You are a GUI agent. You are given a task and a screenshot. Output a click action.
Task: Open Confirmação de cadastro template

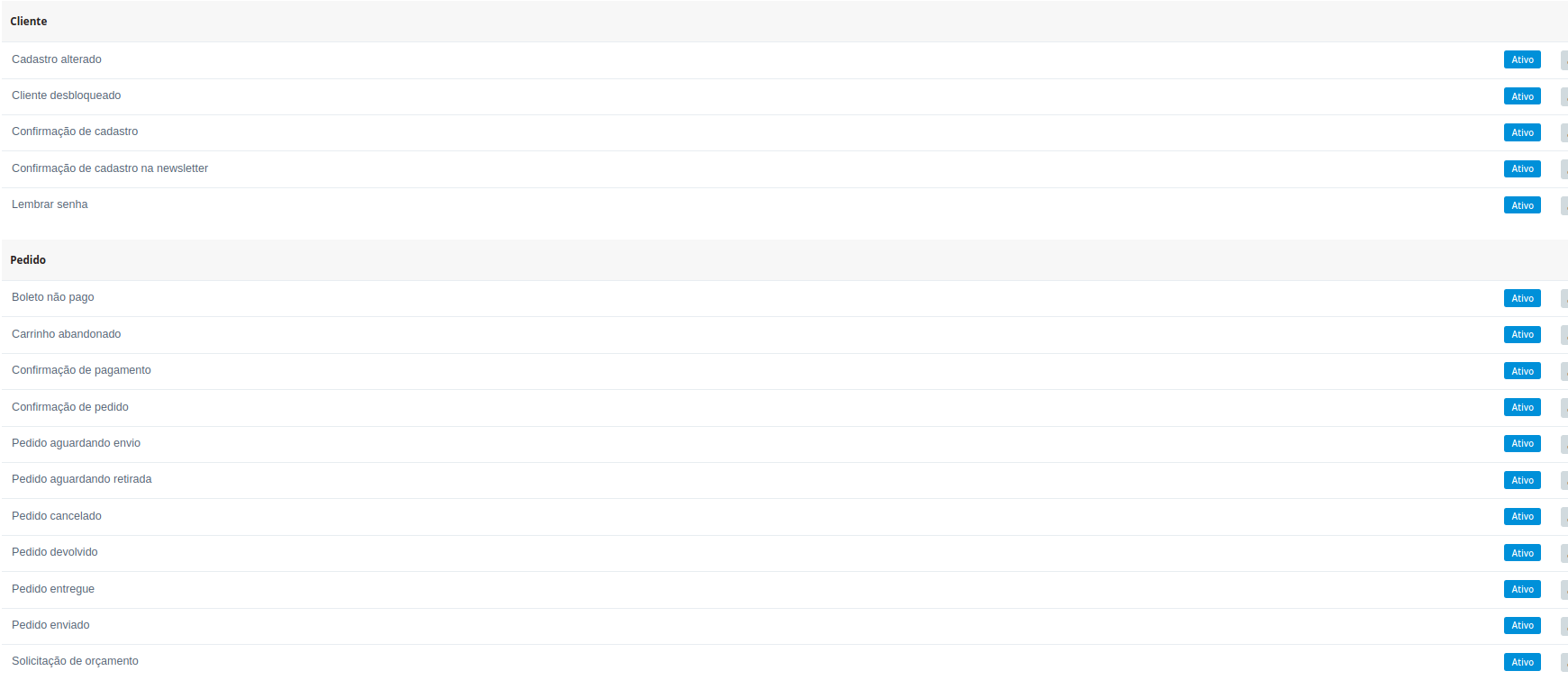point(75,131)
